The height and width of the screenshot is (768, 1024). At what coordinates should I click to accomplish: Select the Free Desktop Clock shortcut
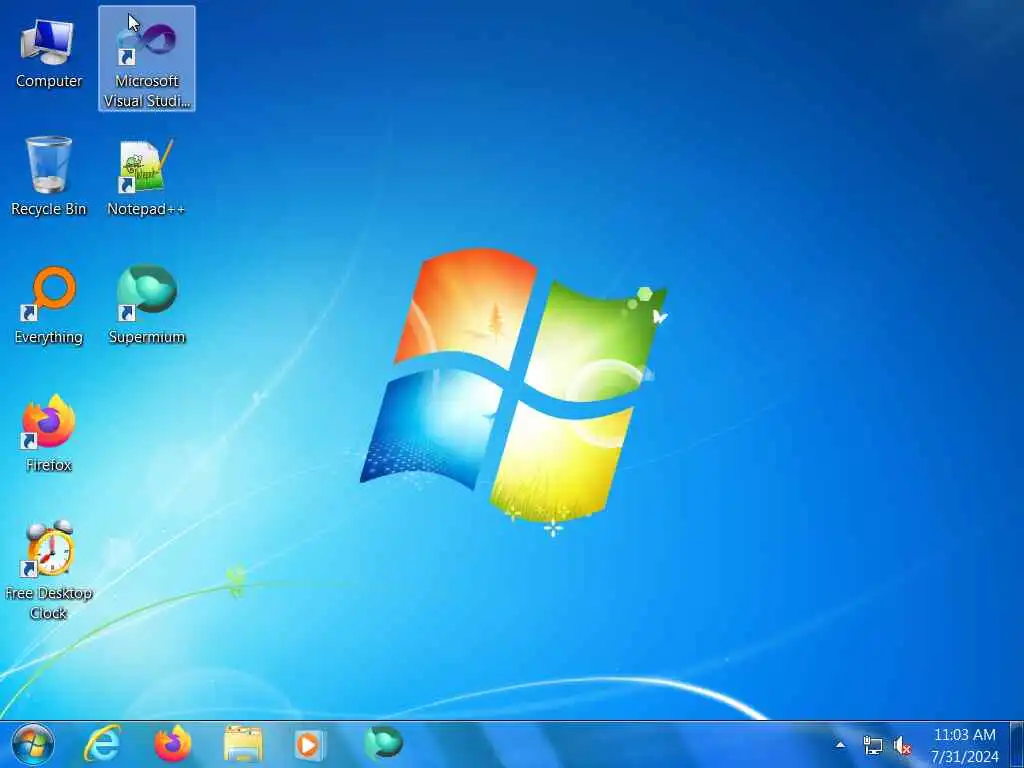point(49,570)
